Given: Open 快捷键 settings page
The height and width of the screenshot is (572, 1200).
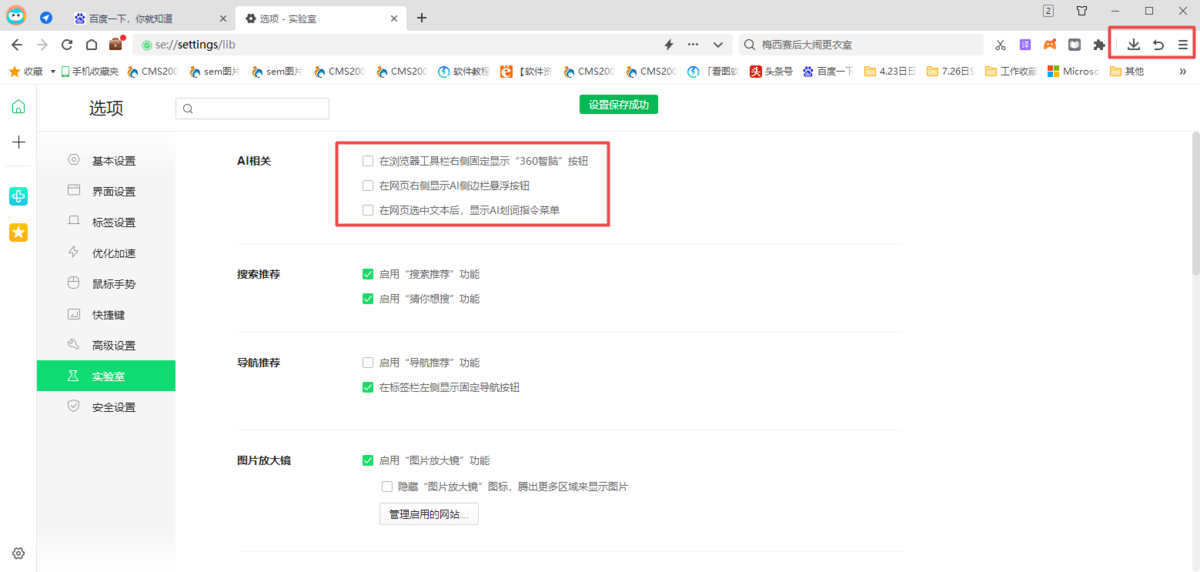Looking at the screenshot, I should [106, 315].
